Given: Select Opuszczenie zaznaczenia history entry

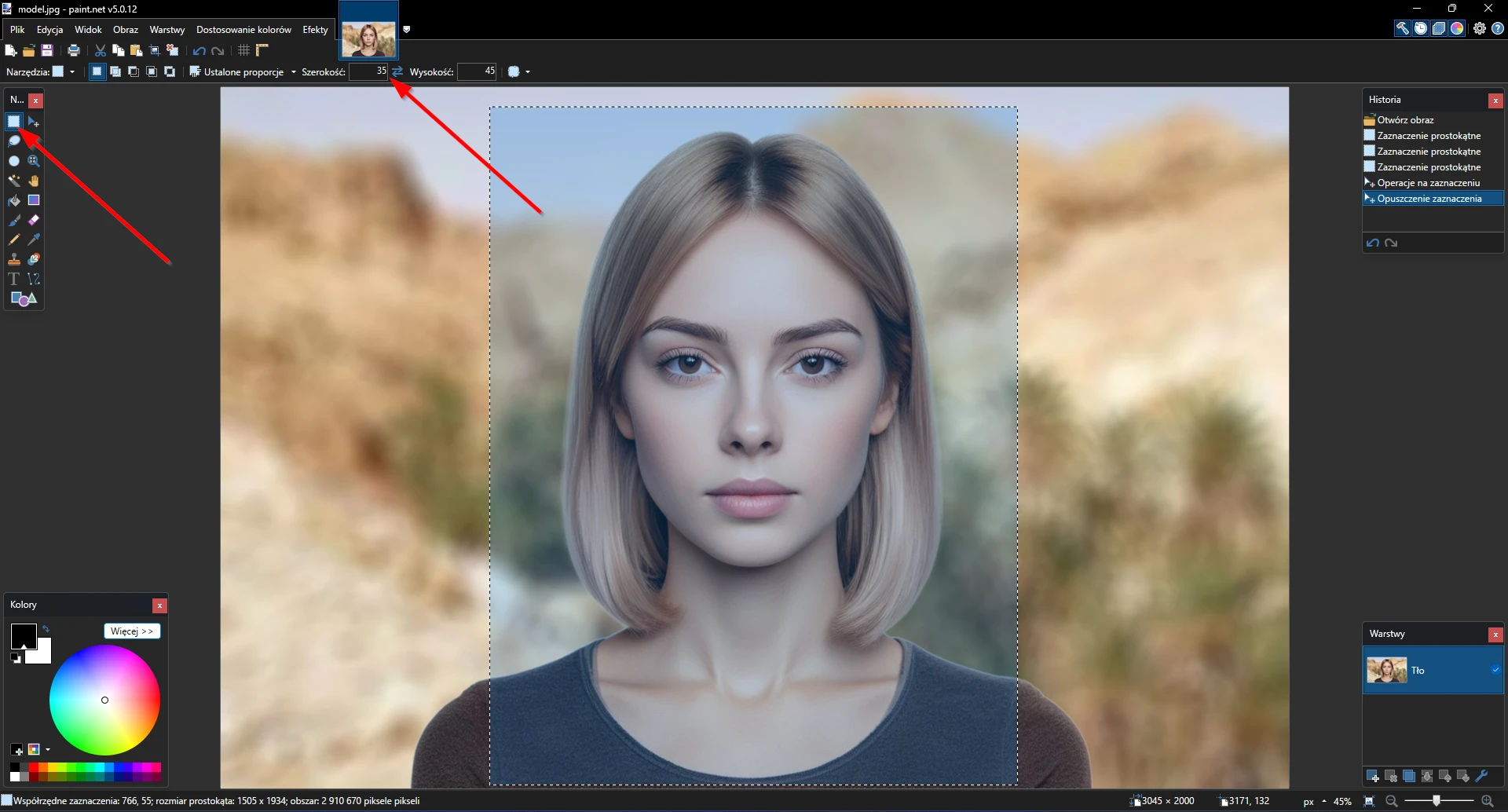Looking at the screenshot, I should click(1433, 199).
